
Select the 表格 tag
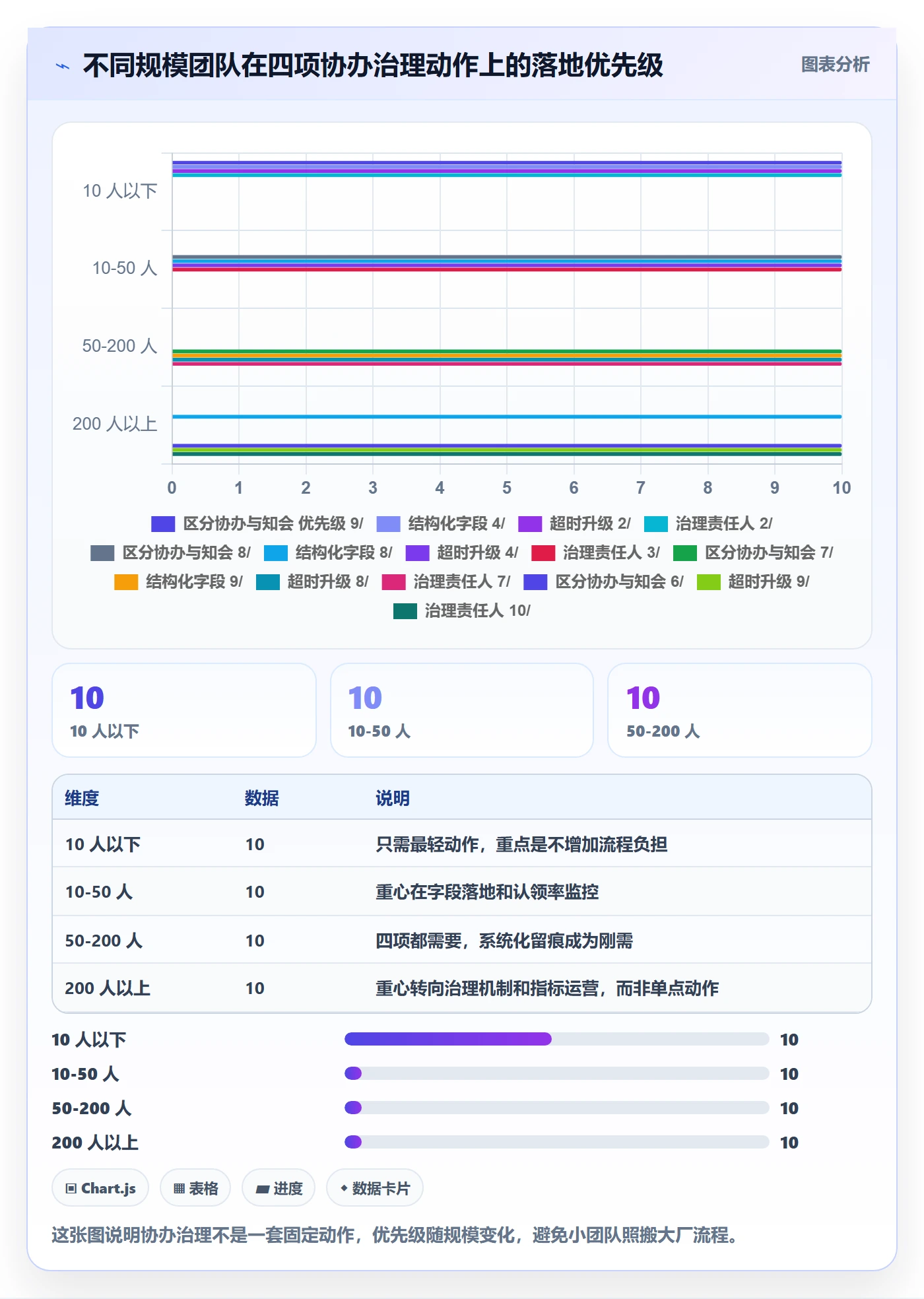(x=195, y=1188)
